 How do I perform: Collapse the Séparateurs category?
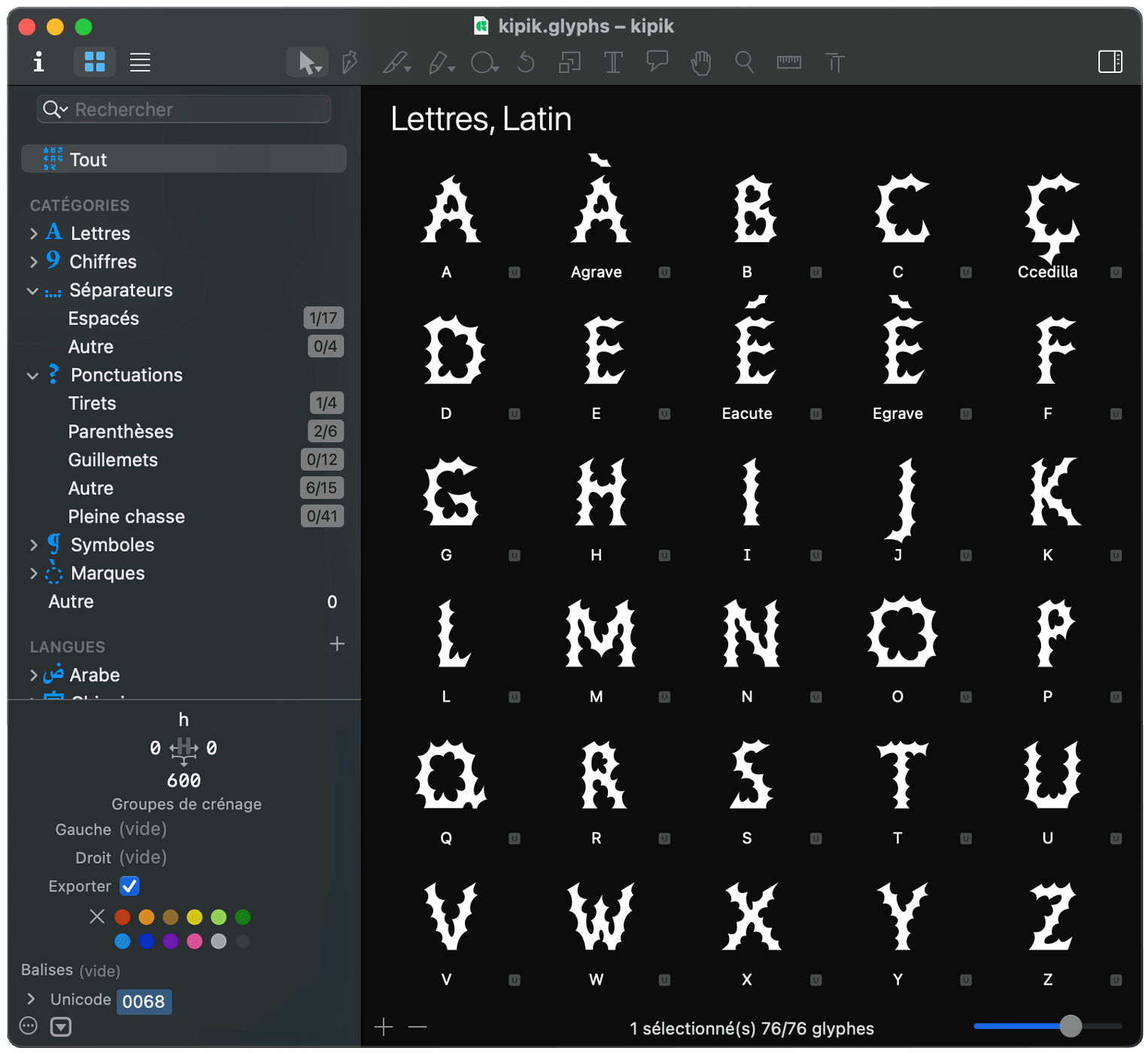coord(32,291)
